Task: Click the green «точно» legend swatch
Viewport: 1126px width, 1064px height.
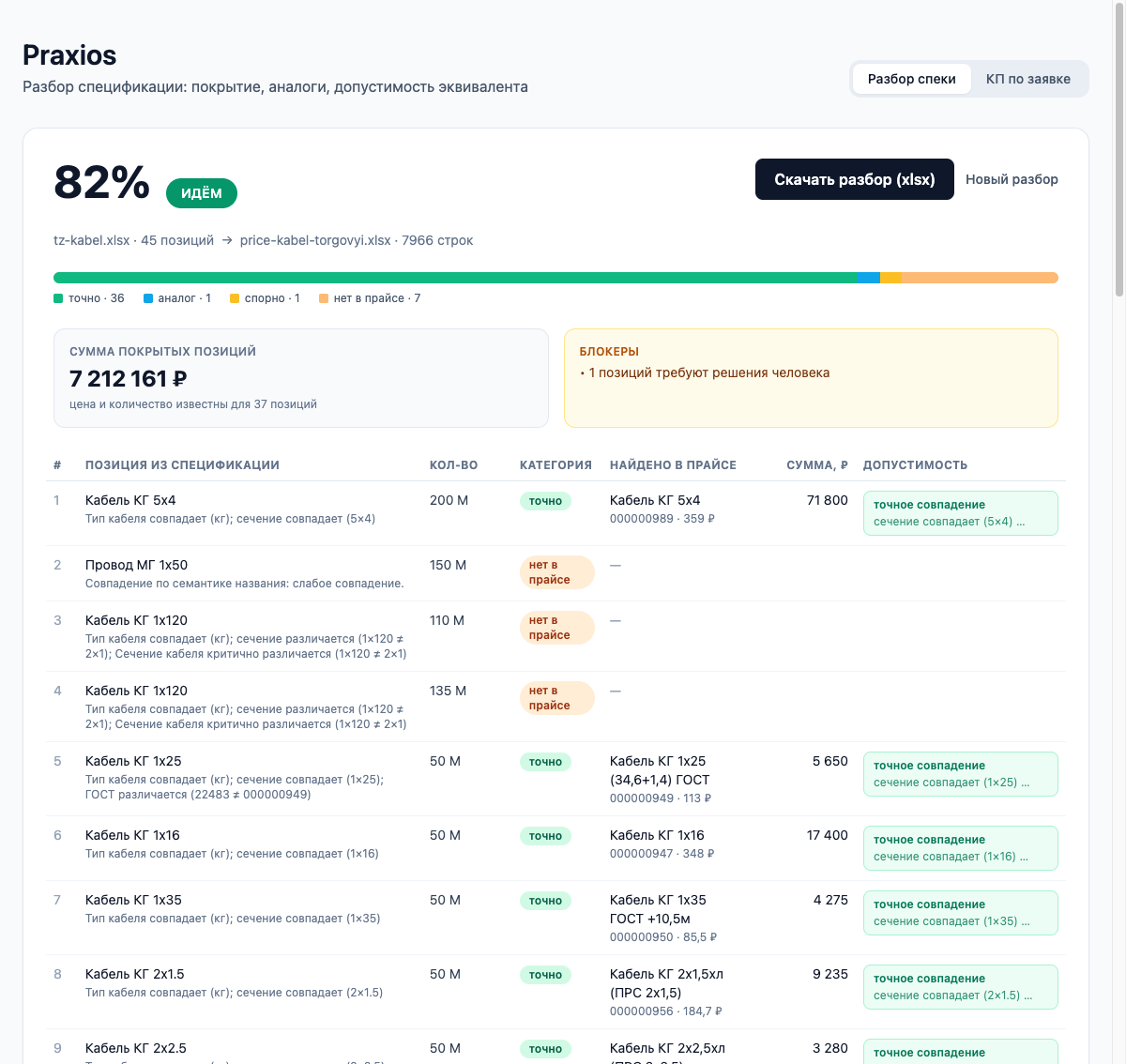Action: pos(58,298)
